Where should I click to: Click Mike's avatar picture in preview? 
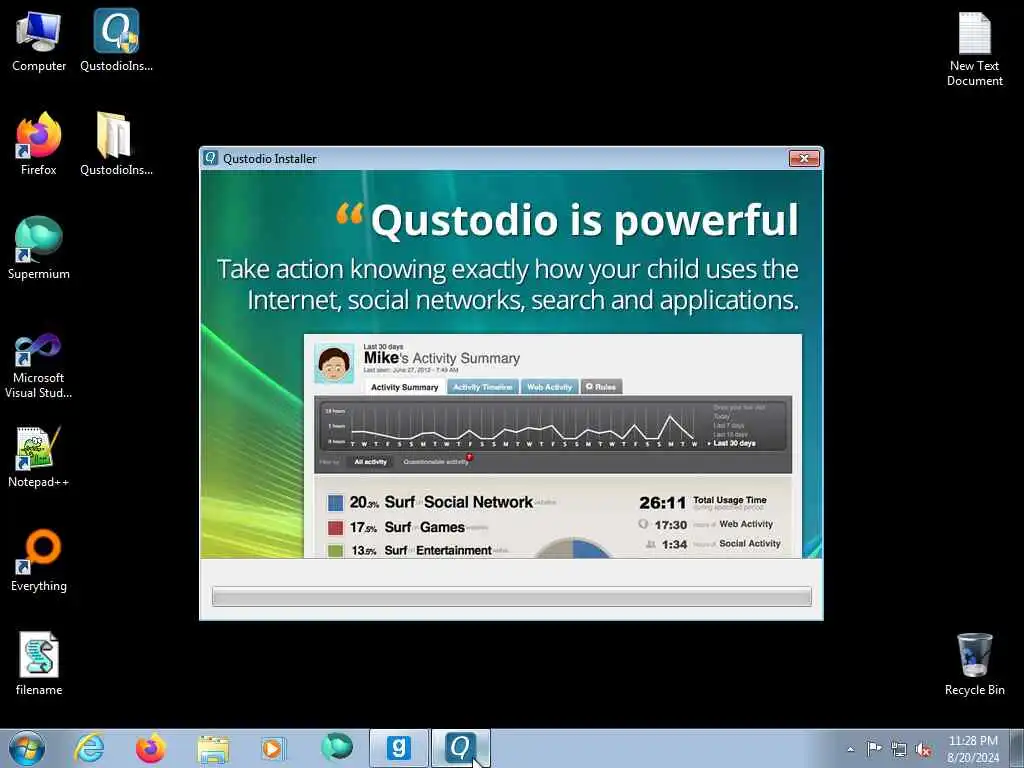point(334,363)
